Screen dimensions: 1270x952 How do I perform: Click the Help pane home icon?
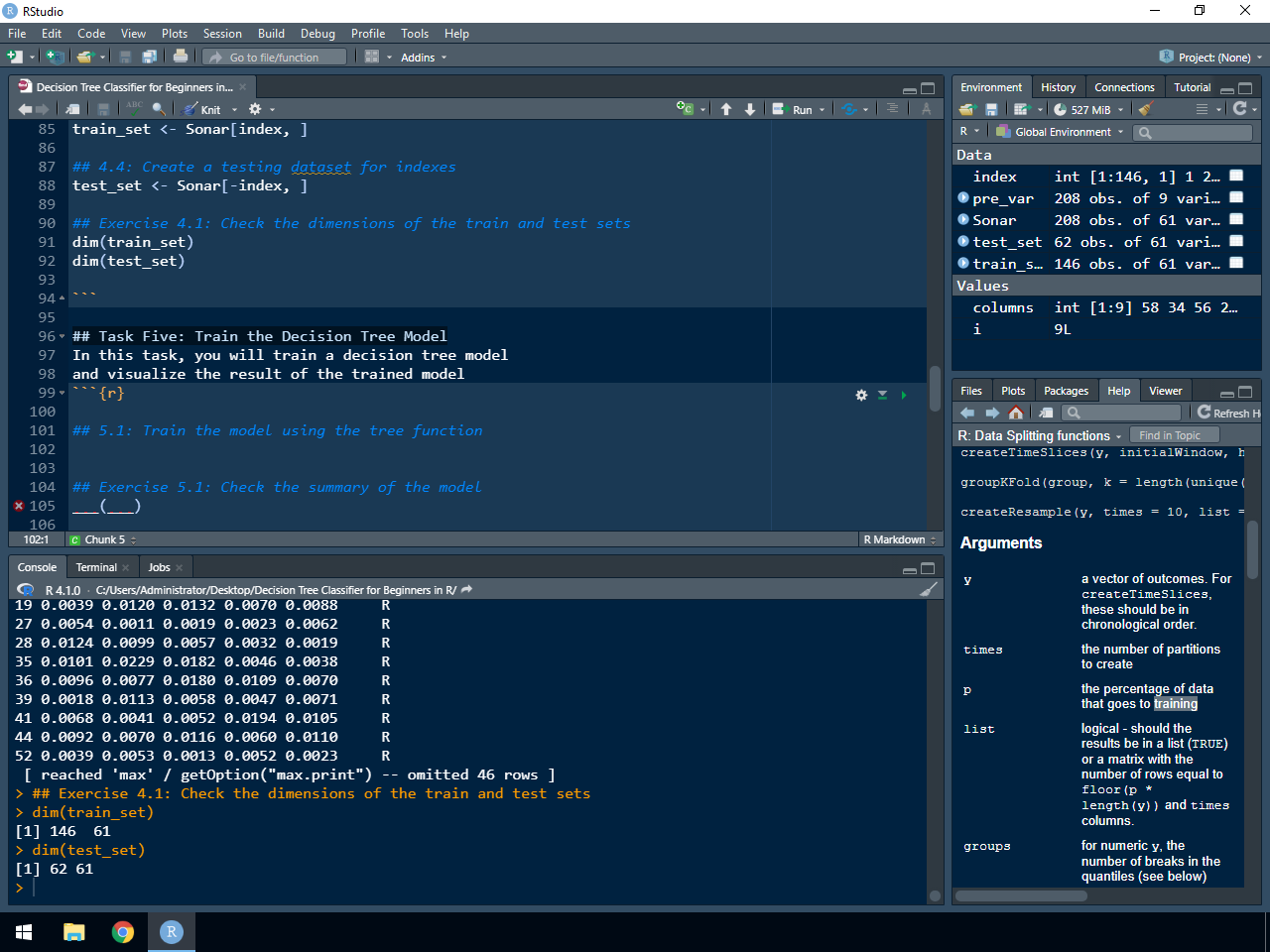(1015, 413)
